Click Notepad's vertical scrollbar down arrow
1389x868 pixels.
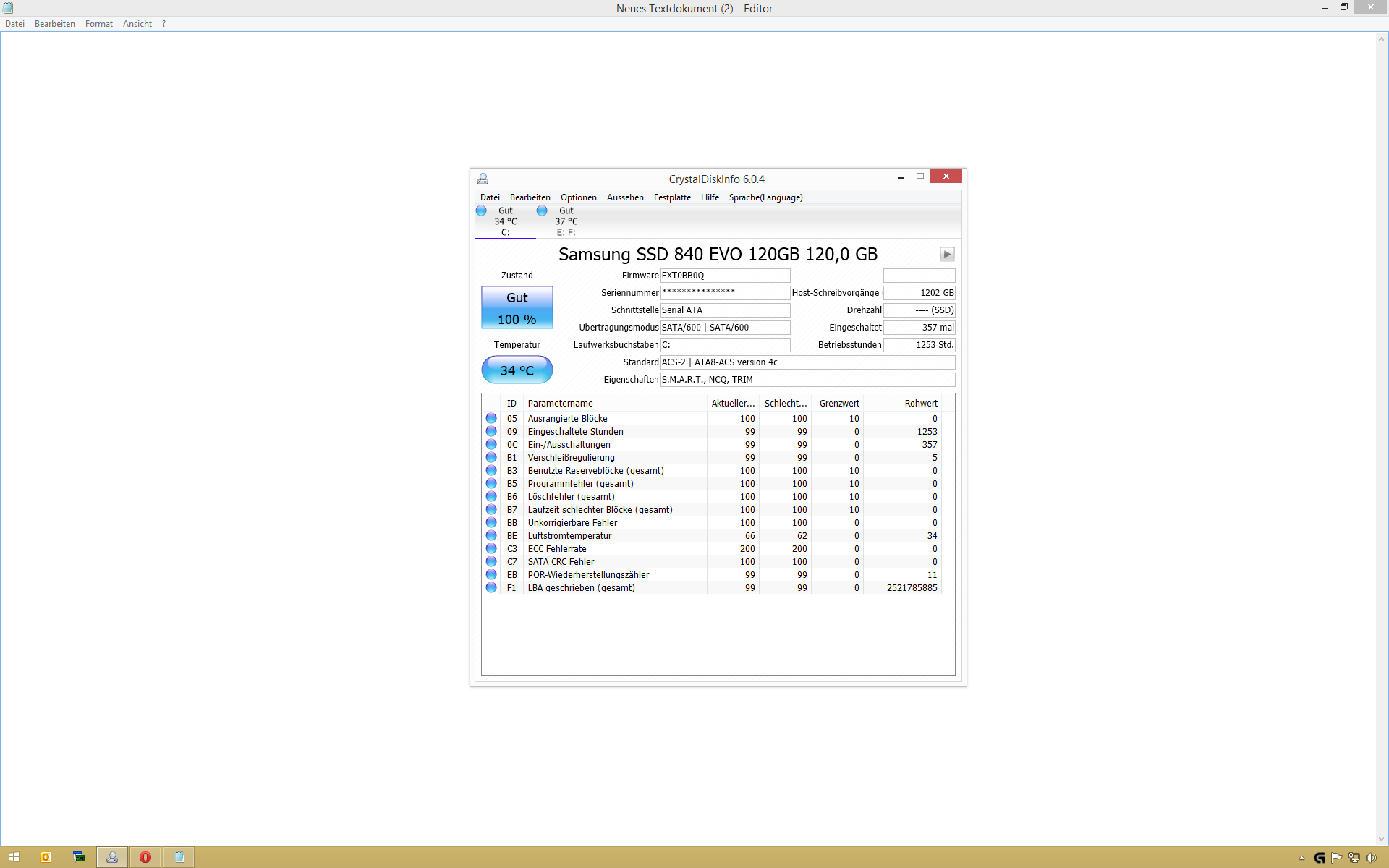point(1381,839)
